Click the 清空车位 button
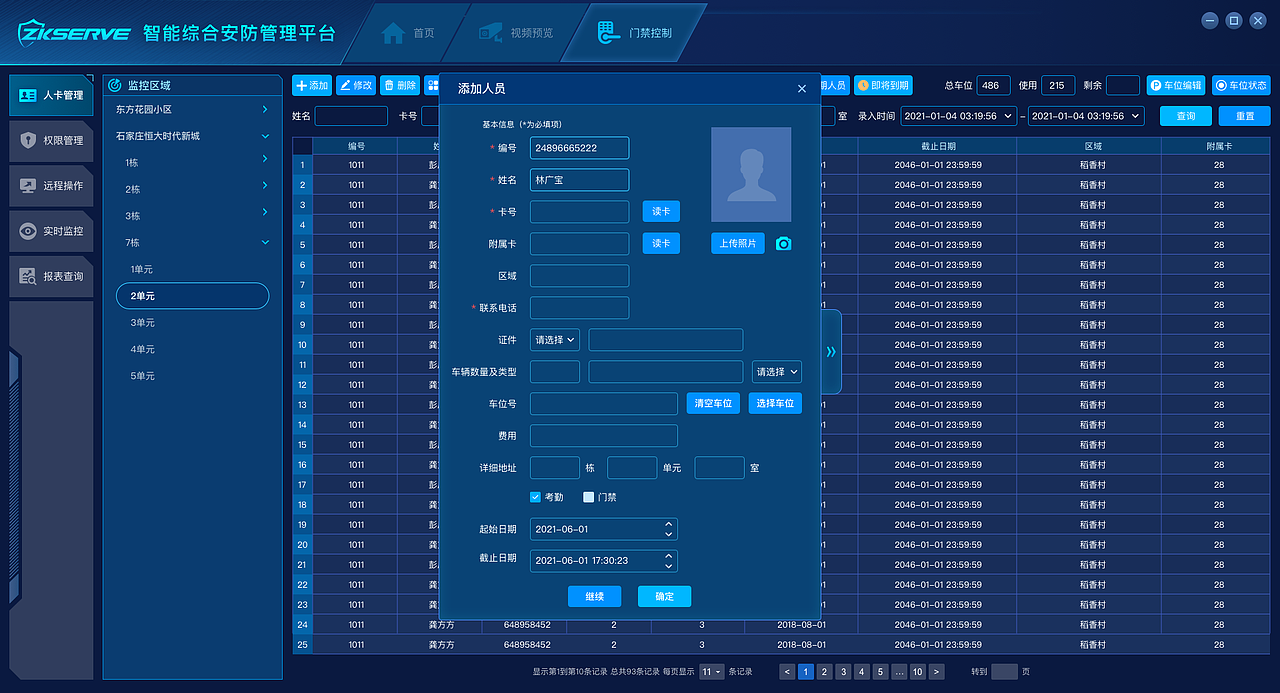This screenshot has width=1280, height=693. (x=712, y=403)
